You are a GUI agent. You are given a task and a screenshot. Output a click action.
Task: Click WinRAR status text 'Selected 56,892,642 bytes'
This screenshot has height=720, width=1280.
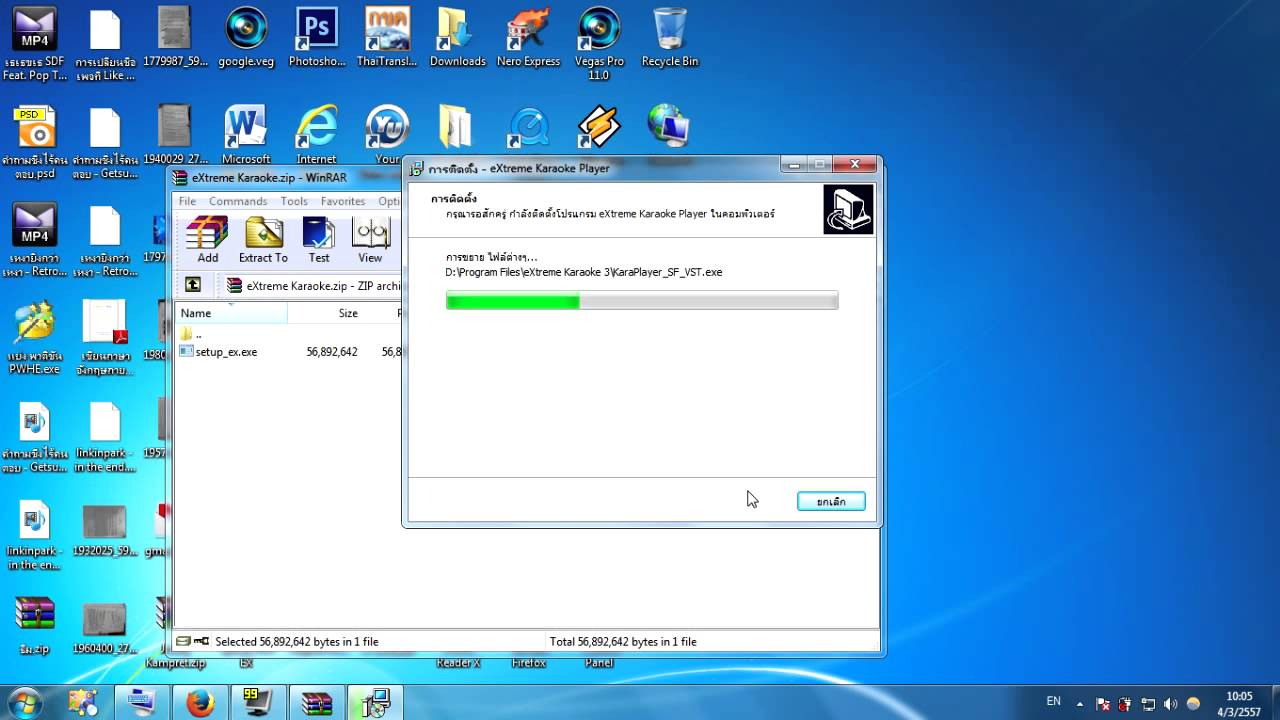[x=296, y=642]
